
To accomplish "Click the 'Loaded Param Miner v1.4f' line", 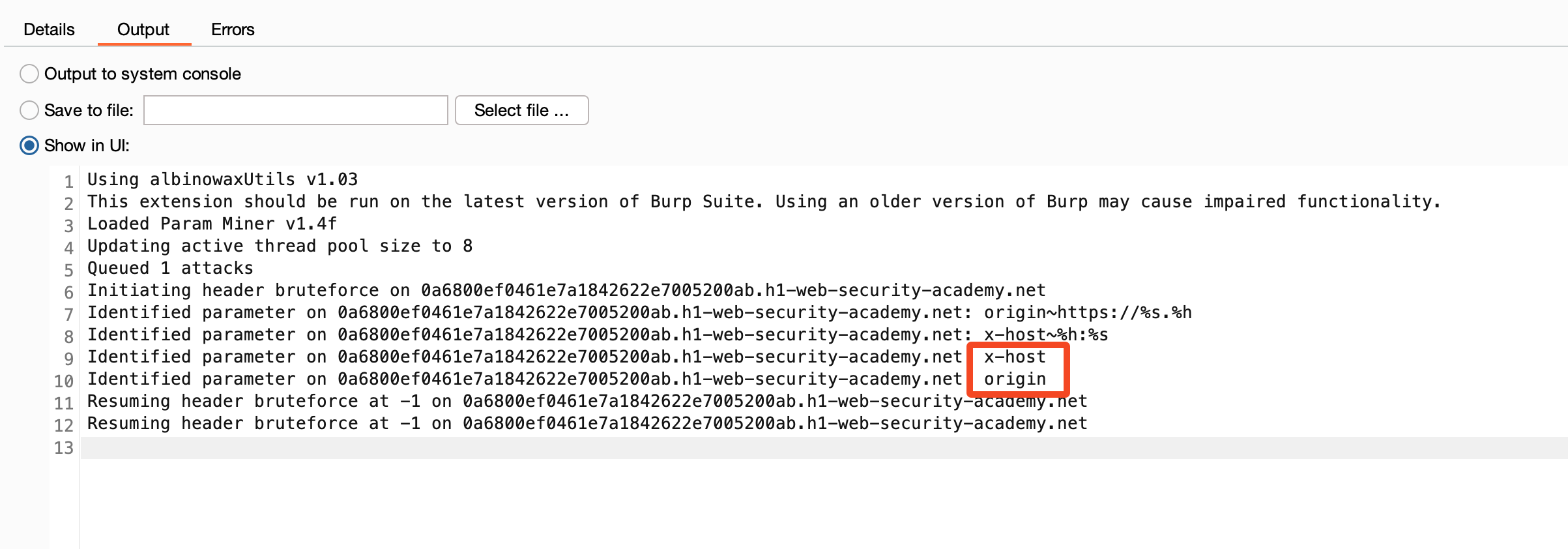I will click(x=212, y=224).
